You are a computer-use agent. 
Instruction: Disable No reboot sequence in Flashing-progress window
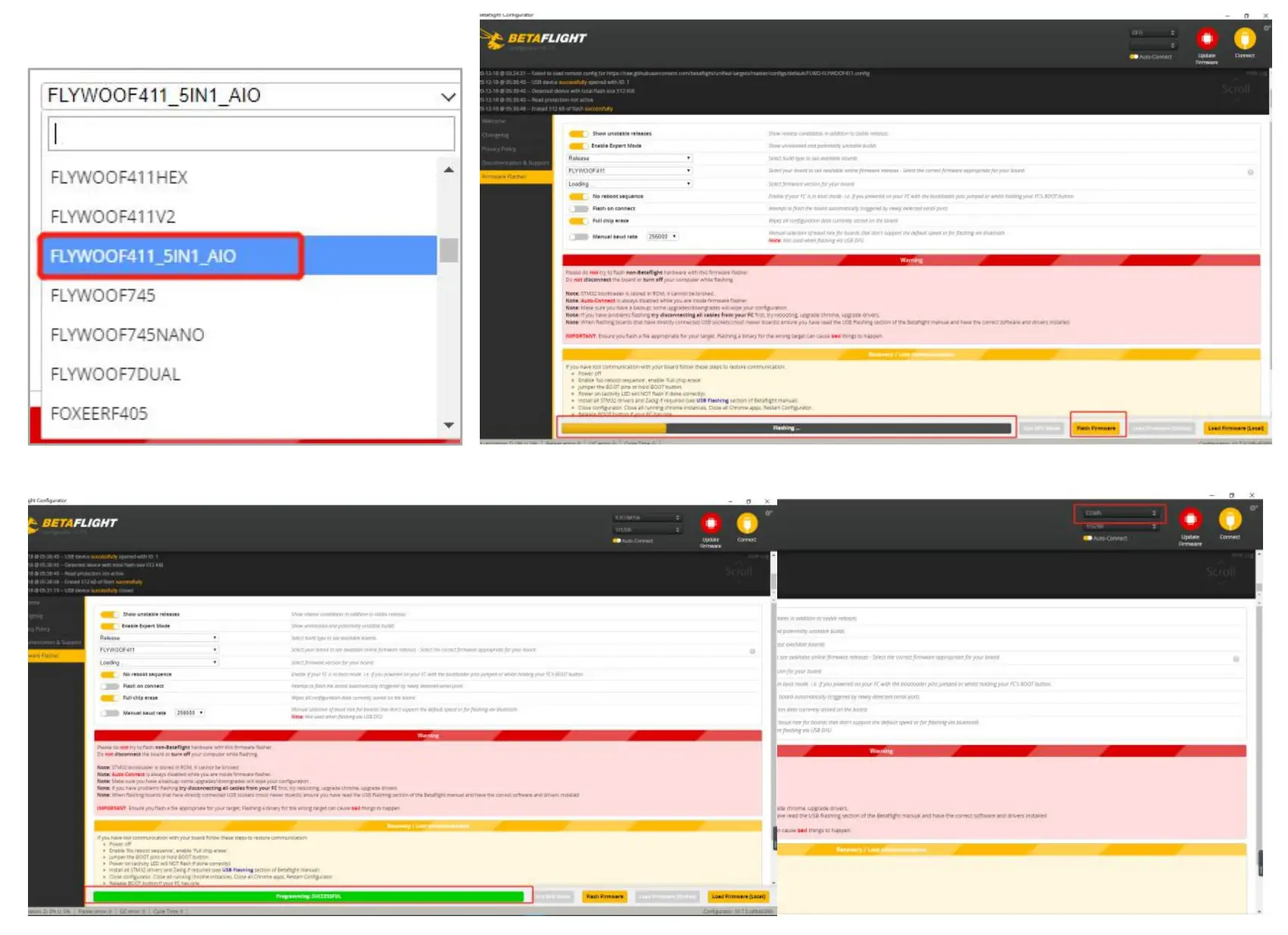point(578,196)
